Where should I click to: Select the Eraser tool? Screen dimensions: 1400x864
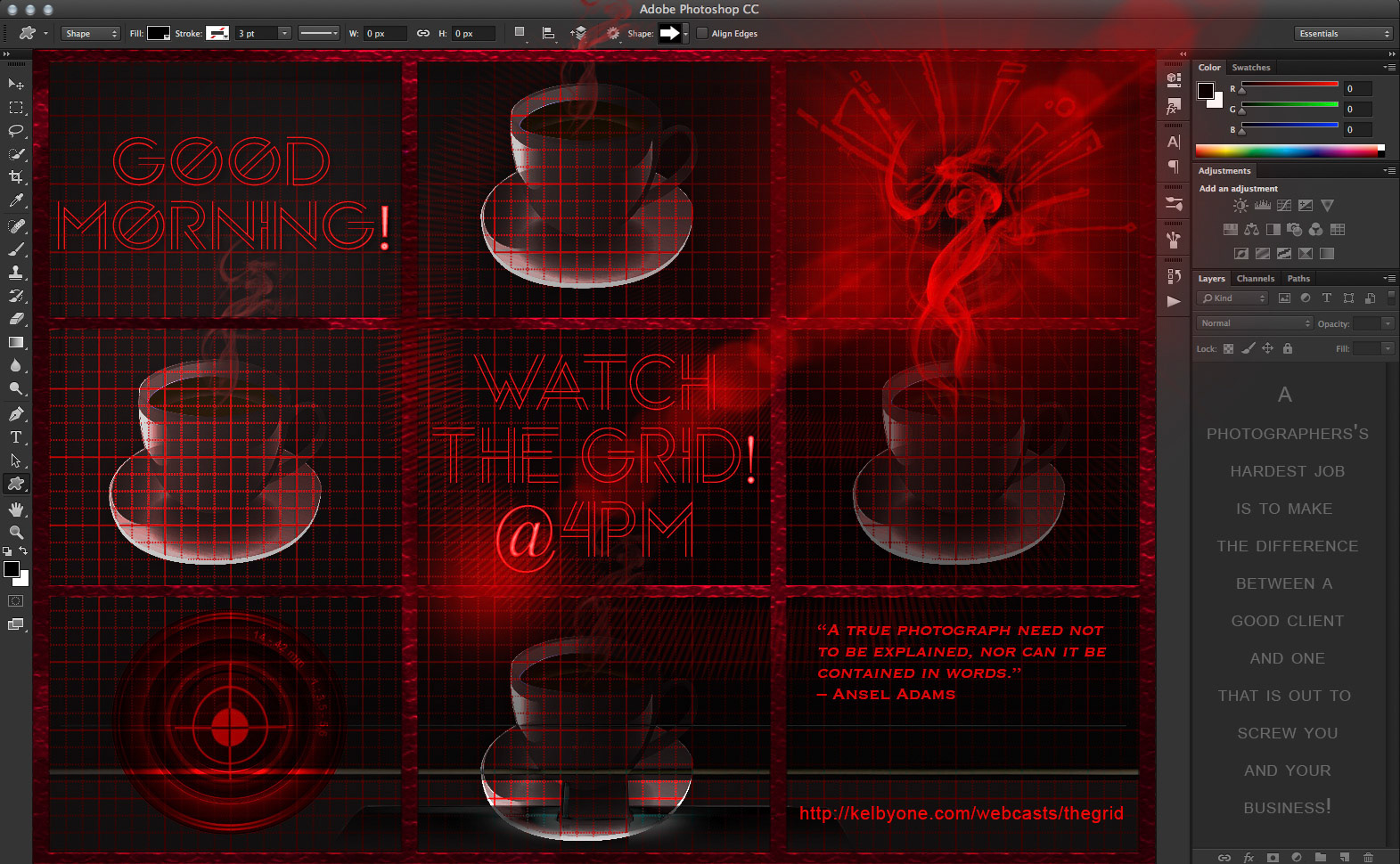pyautogui.click(x=16, y=319)
